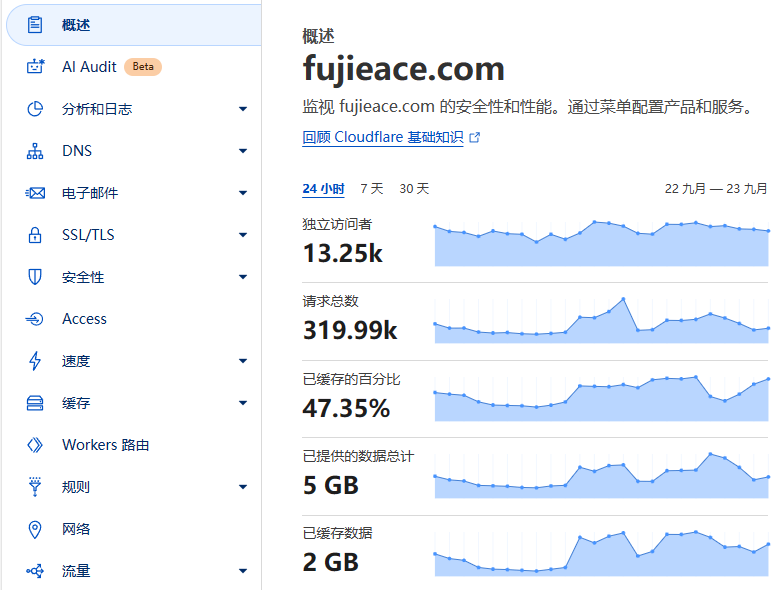Image resolution: width=780 pixels, height=590 pixels.
Task: Select the 24 小时 time range tab
Action: point(323,189)
